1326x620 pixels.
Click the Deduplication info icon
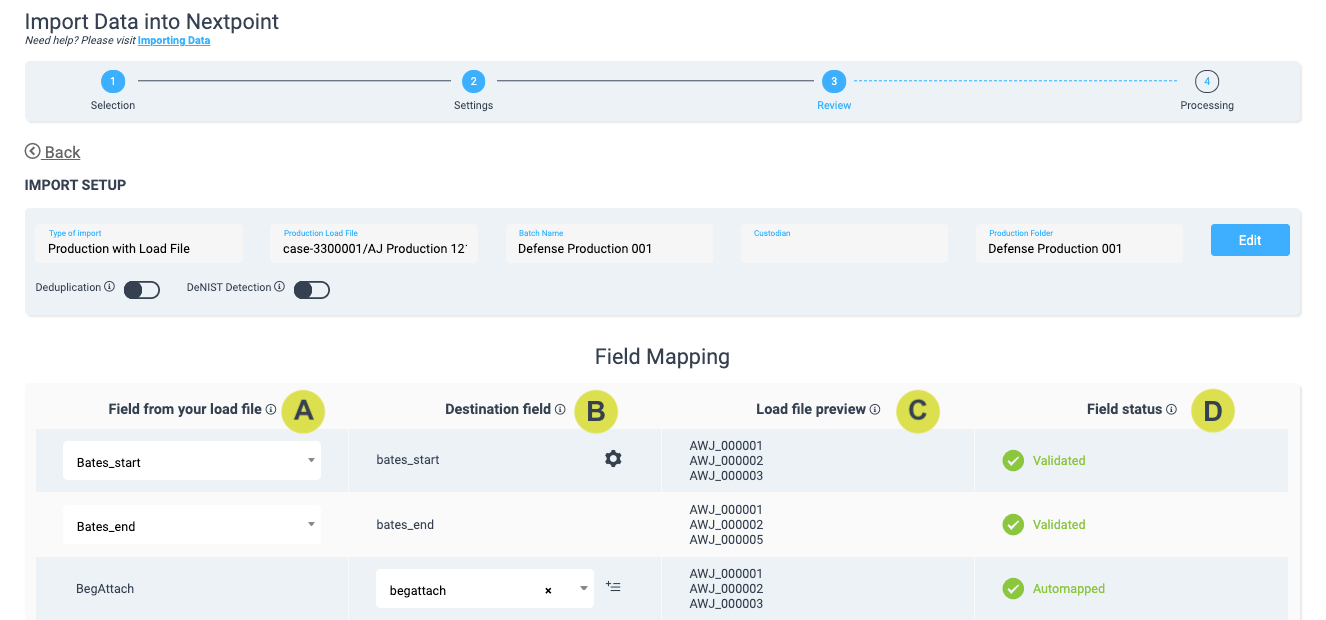pyautogui.click(x=110, y=287)
